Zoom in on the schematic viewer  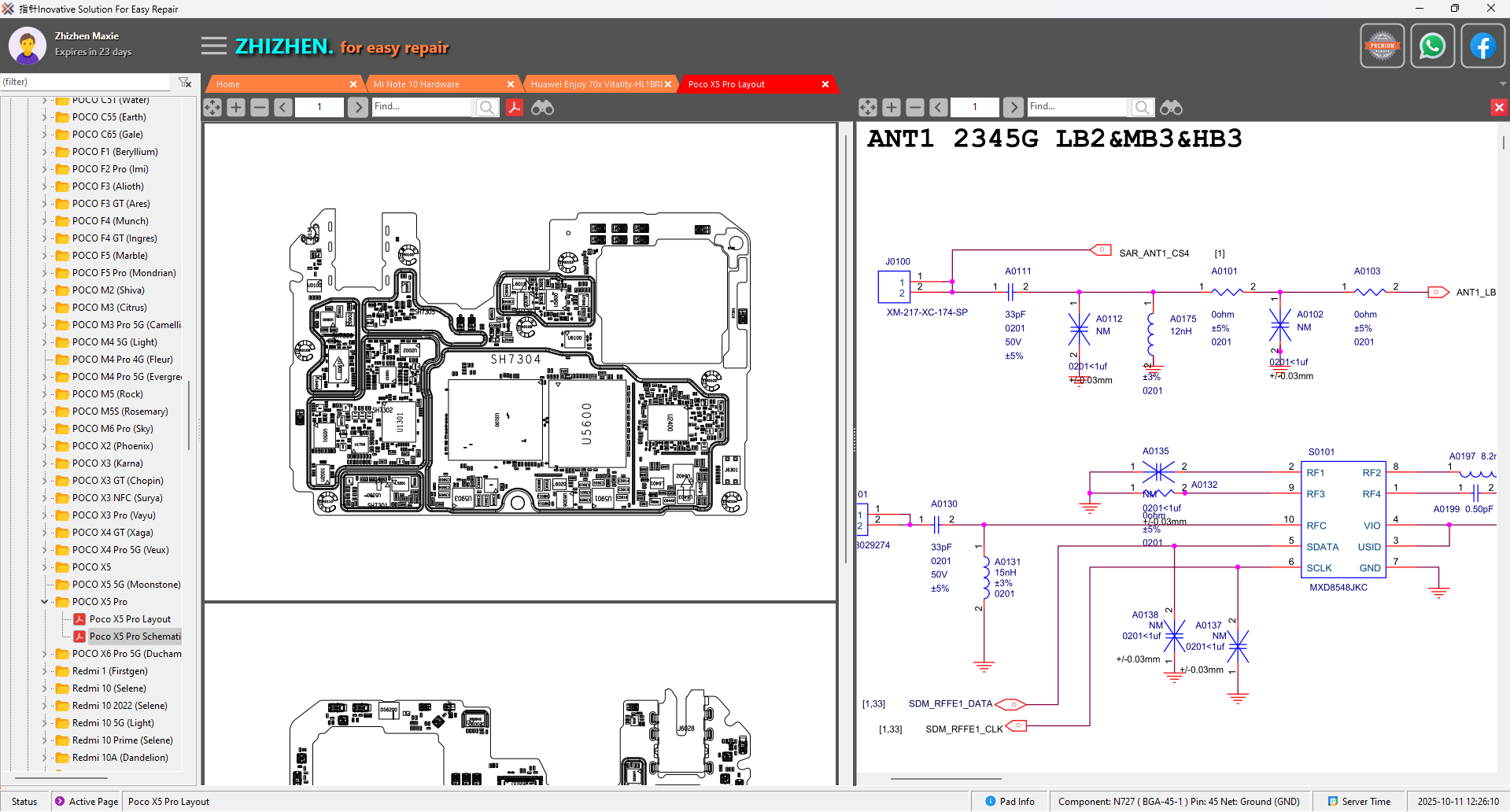coord(892,107)
